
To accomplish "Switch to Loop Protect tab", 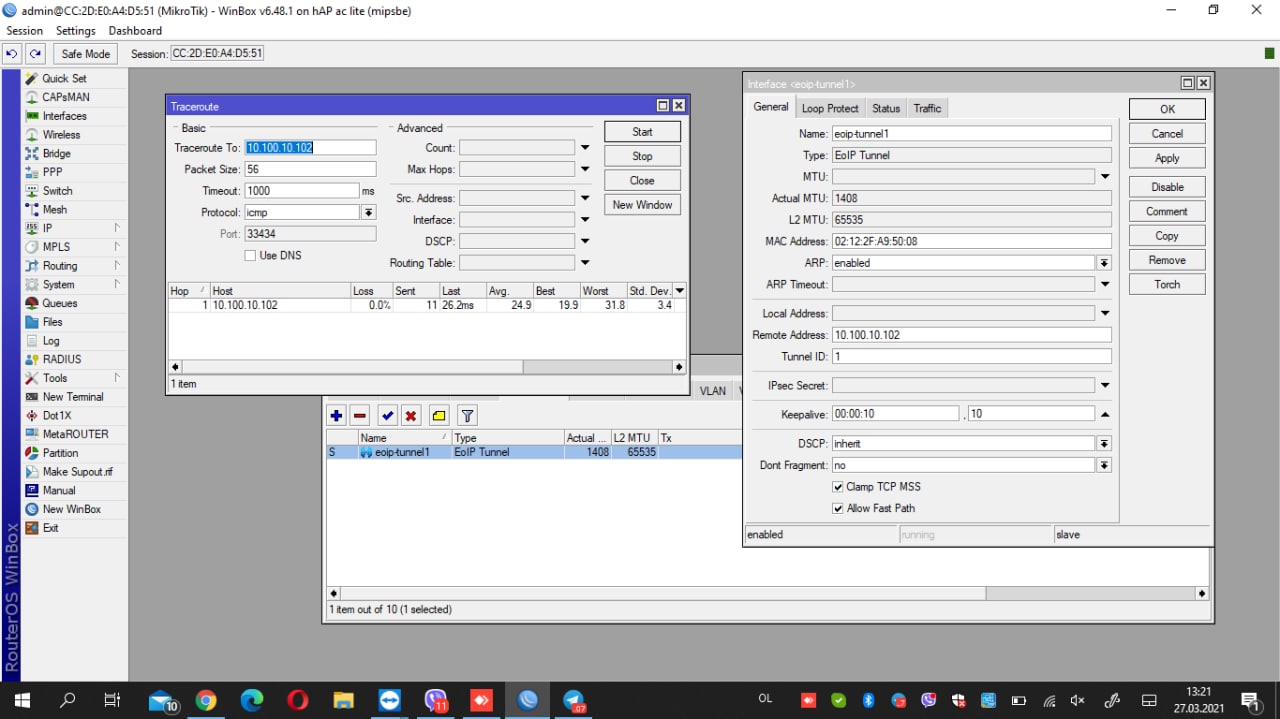I will click(830, 109).
